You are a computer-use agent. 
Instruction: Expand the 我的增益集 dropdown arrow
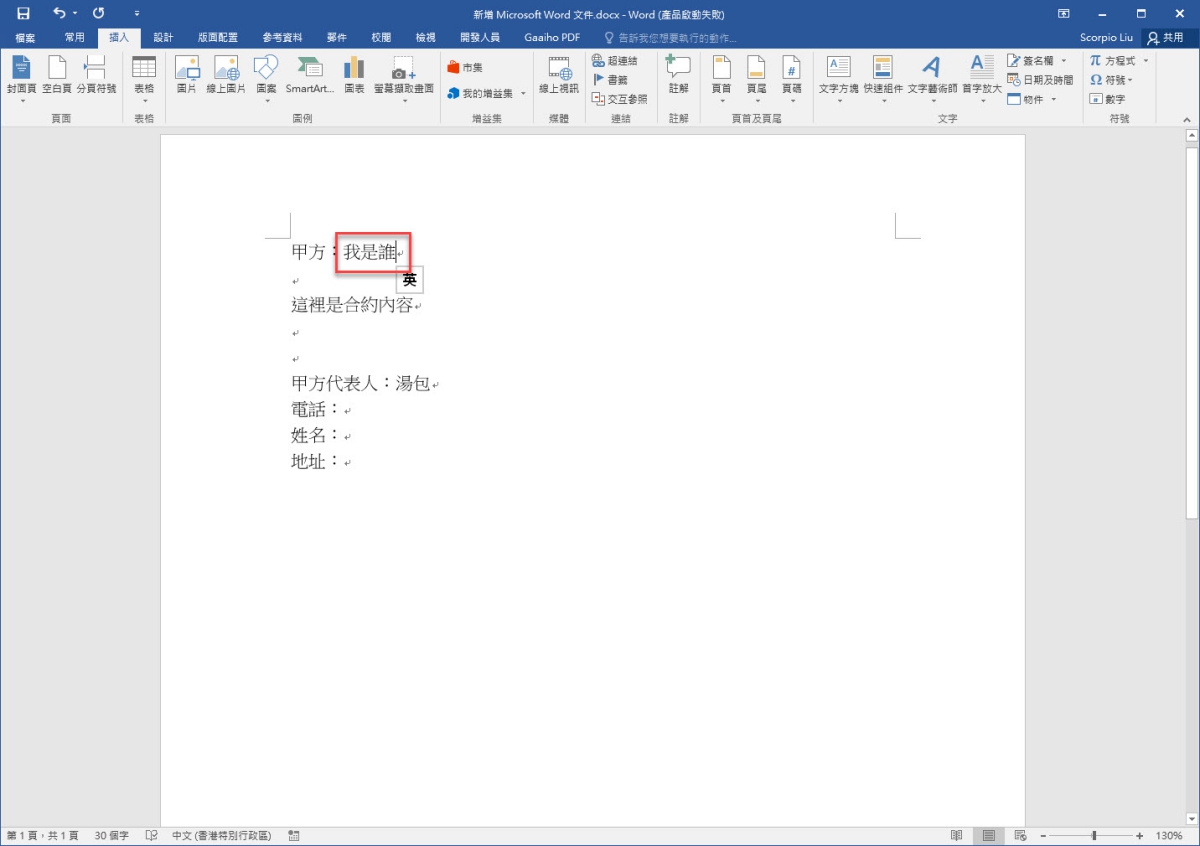[x=523, y=94]
